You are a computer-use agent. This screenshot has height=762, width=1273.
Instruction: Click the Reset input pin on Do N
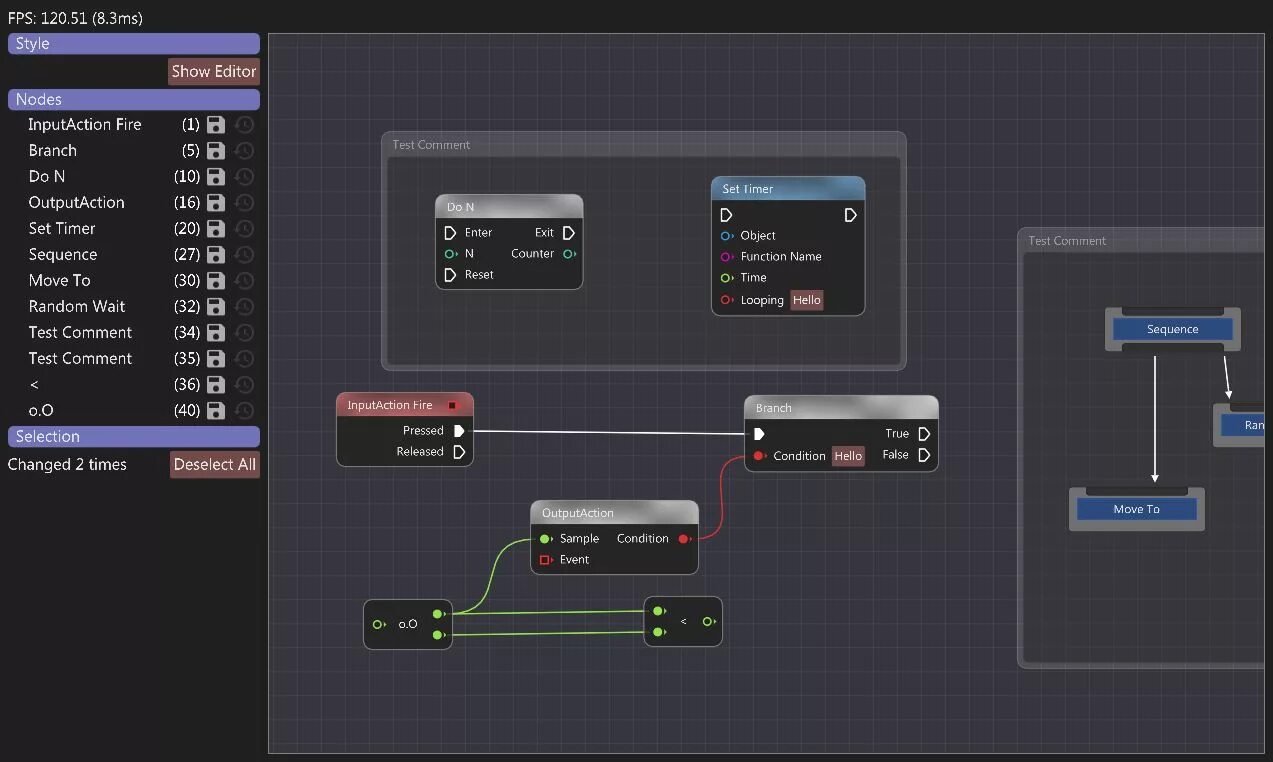(x=449, y=274)
